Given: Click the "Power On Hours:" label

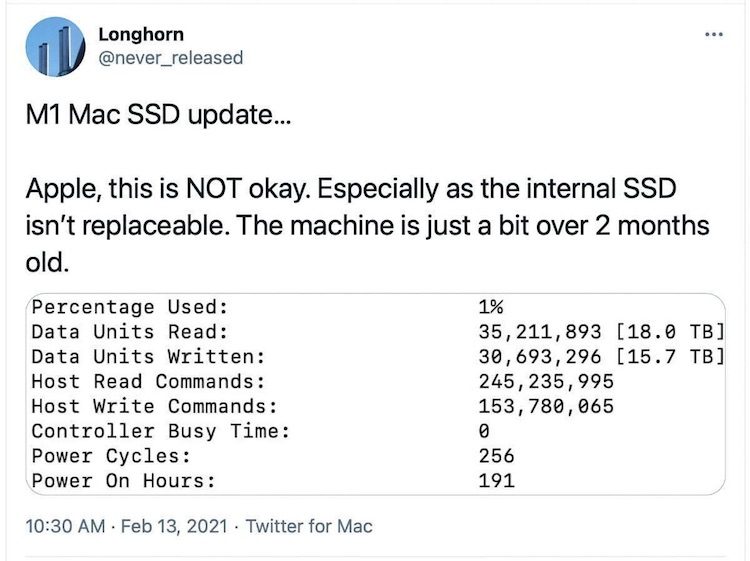Looking at the screenshot, I should click(124, 481).
